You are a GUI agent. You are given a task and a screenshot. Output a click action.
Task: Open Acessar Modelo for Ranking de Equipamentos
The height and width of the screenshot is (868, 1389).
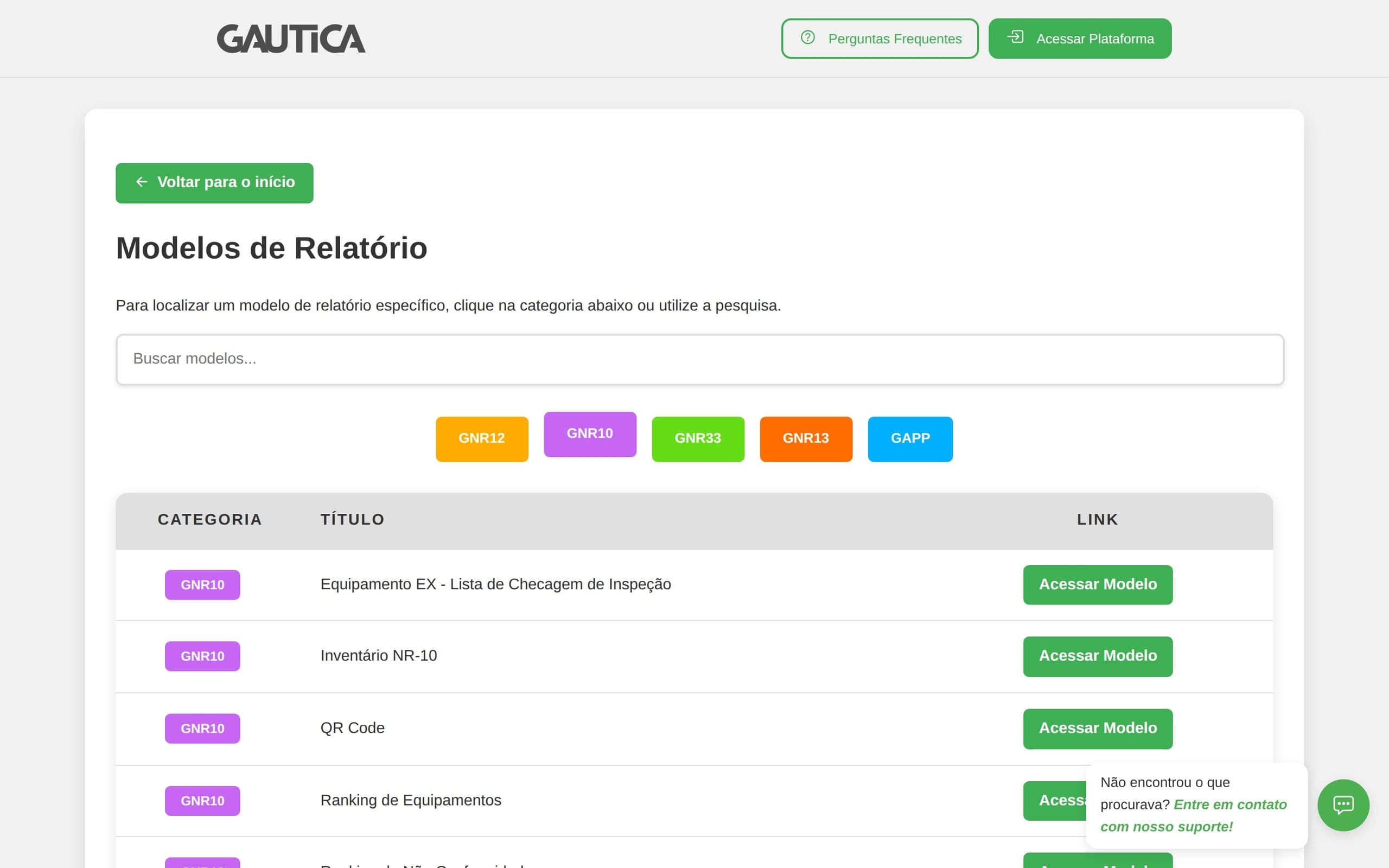pyautogui.click(x=1054, y=800)
